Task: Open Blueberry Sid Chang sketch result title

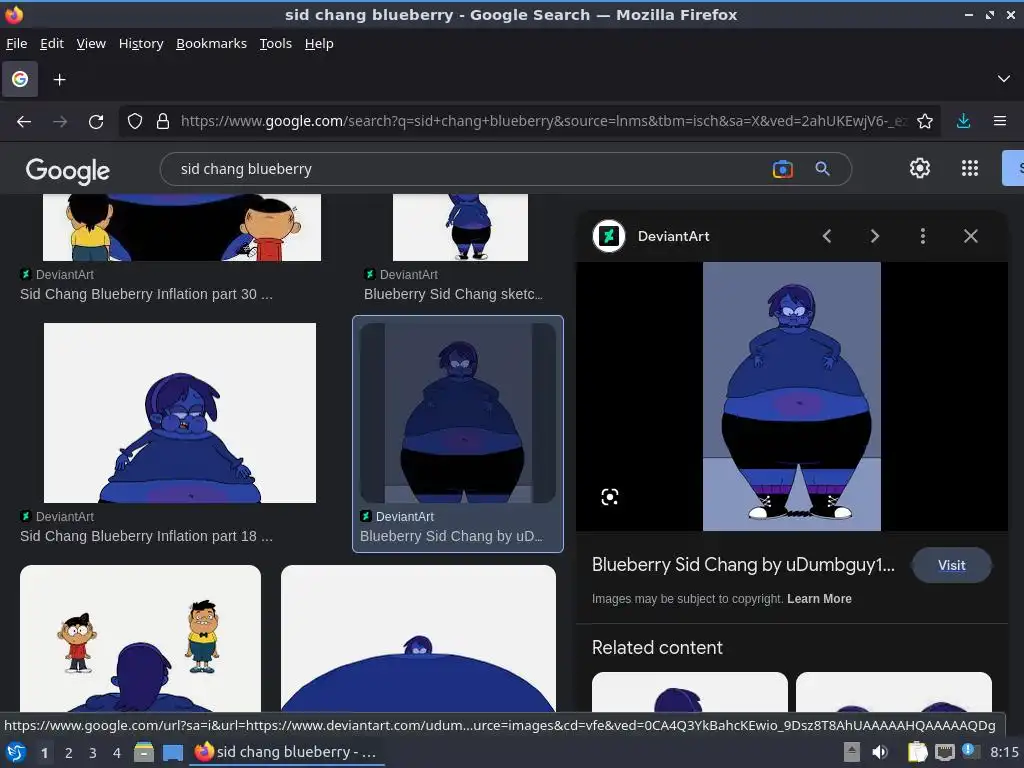Action: coord(453,295)
